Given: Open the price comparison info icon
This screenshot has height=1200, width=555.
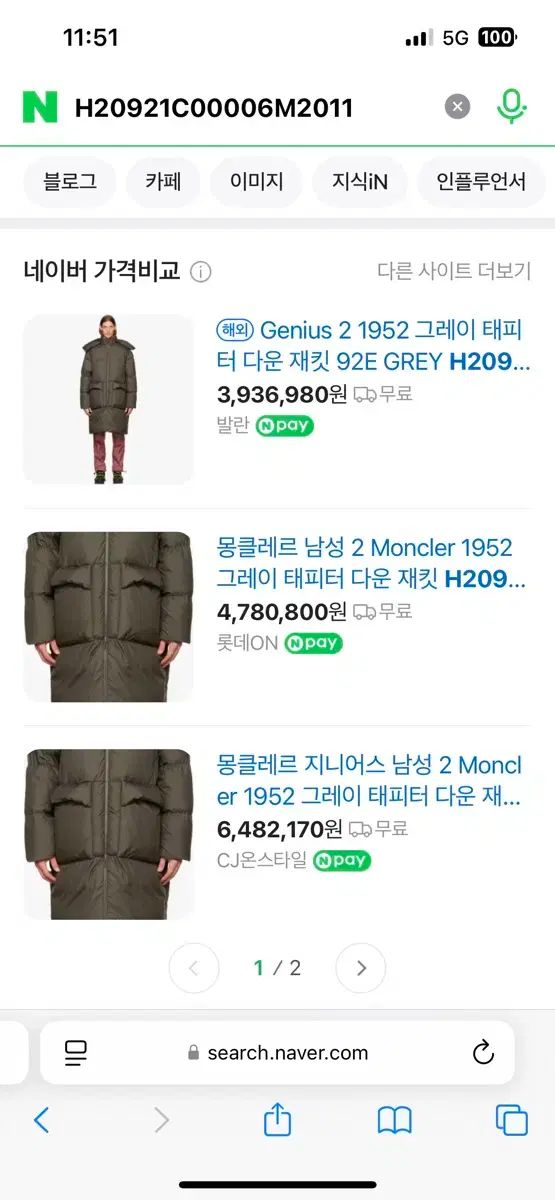Looking at the screenshot, I should [201, 271].
